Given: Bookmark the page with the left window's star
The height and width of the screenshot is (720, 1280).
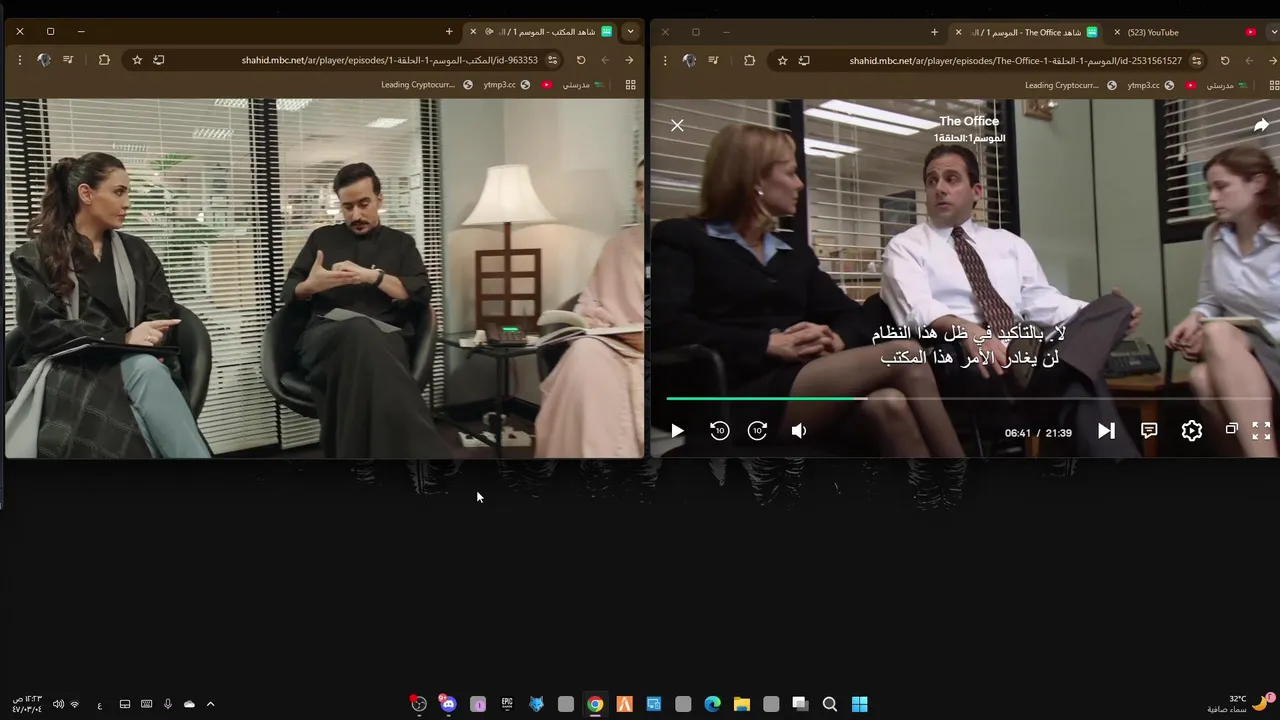Looking at the screenshot, I should [137, 60].
